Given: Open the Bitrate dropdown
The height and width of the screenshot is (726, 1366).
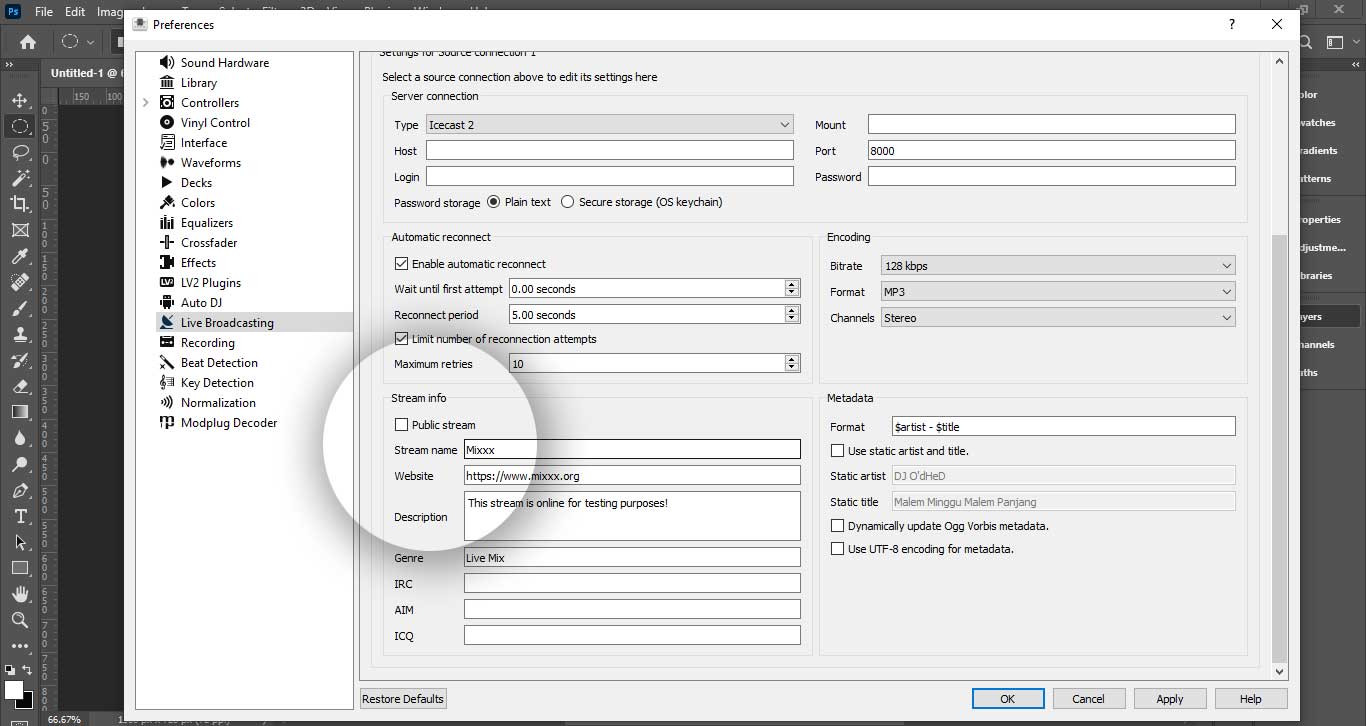Looking at the screenshot, I should coord(1058,266).
